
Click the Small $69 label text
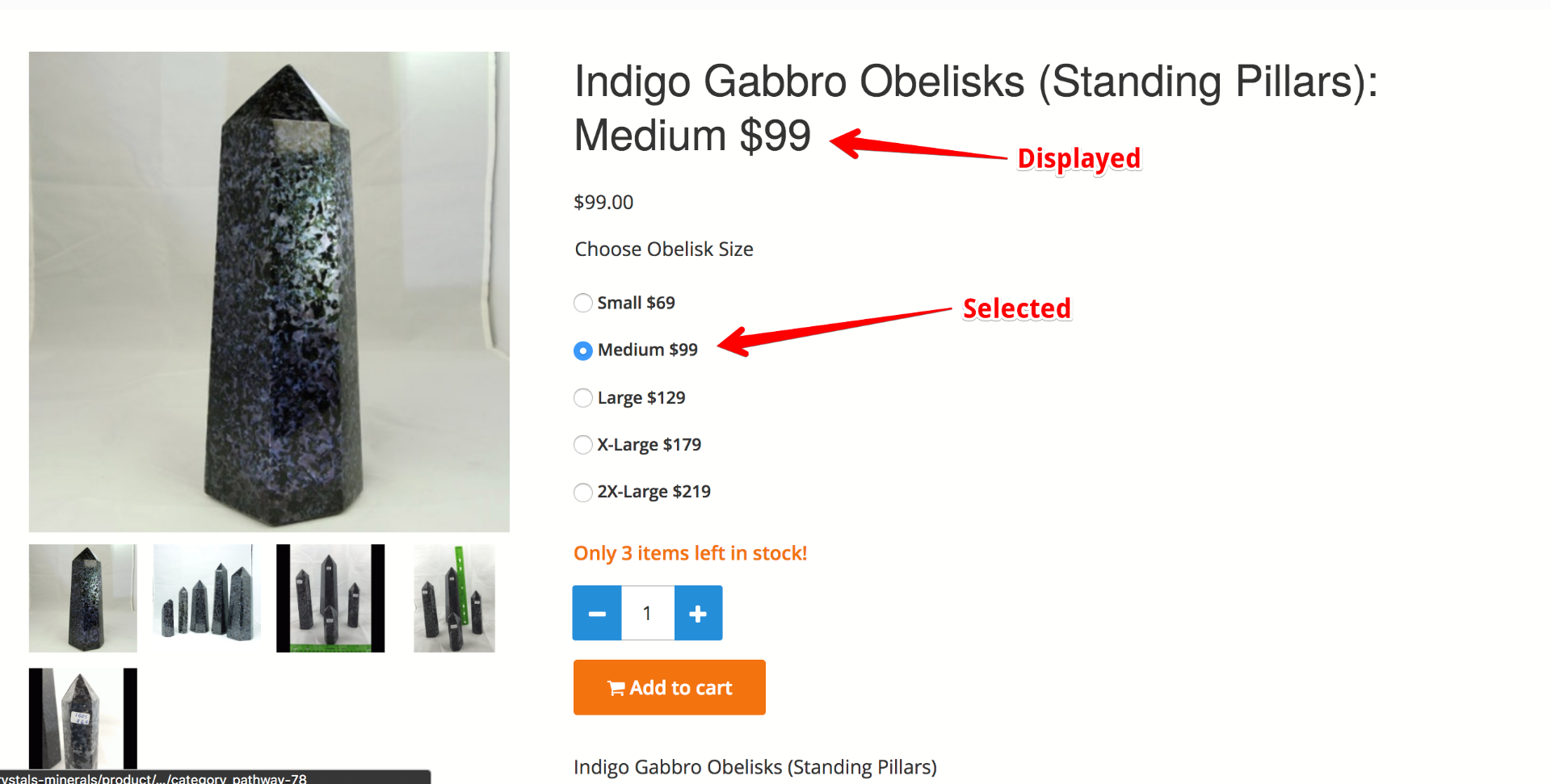(x=636, y=303)
